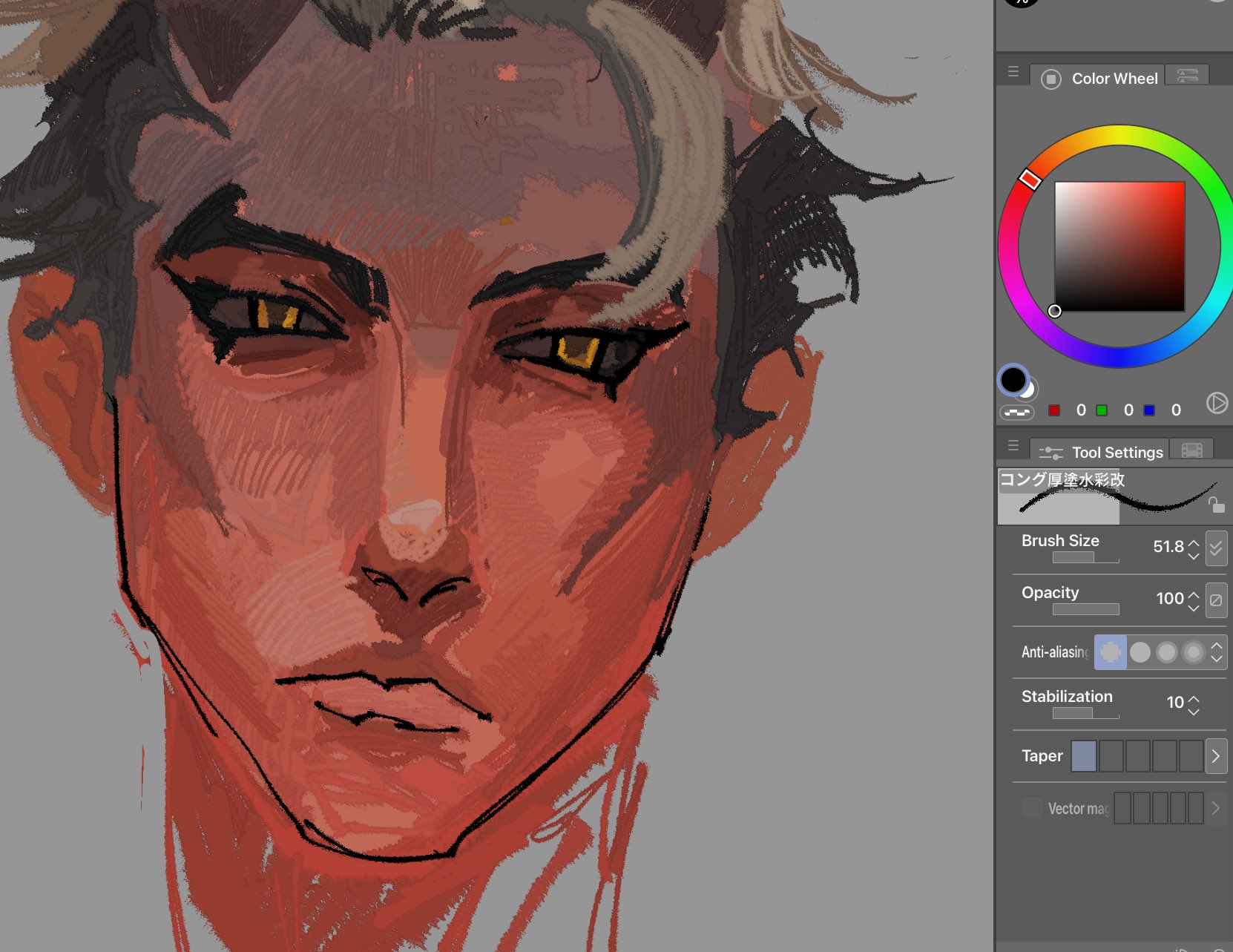Expand Vector magnet options arrow
Screen dimensions: 1233x952
[x=1216, y=808]
